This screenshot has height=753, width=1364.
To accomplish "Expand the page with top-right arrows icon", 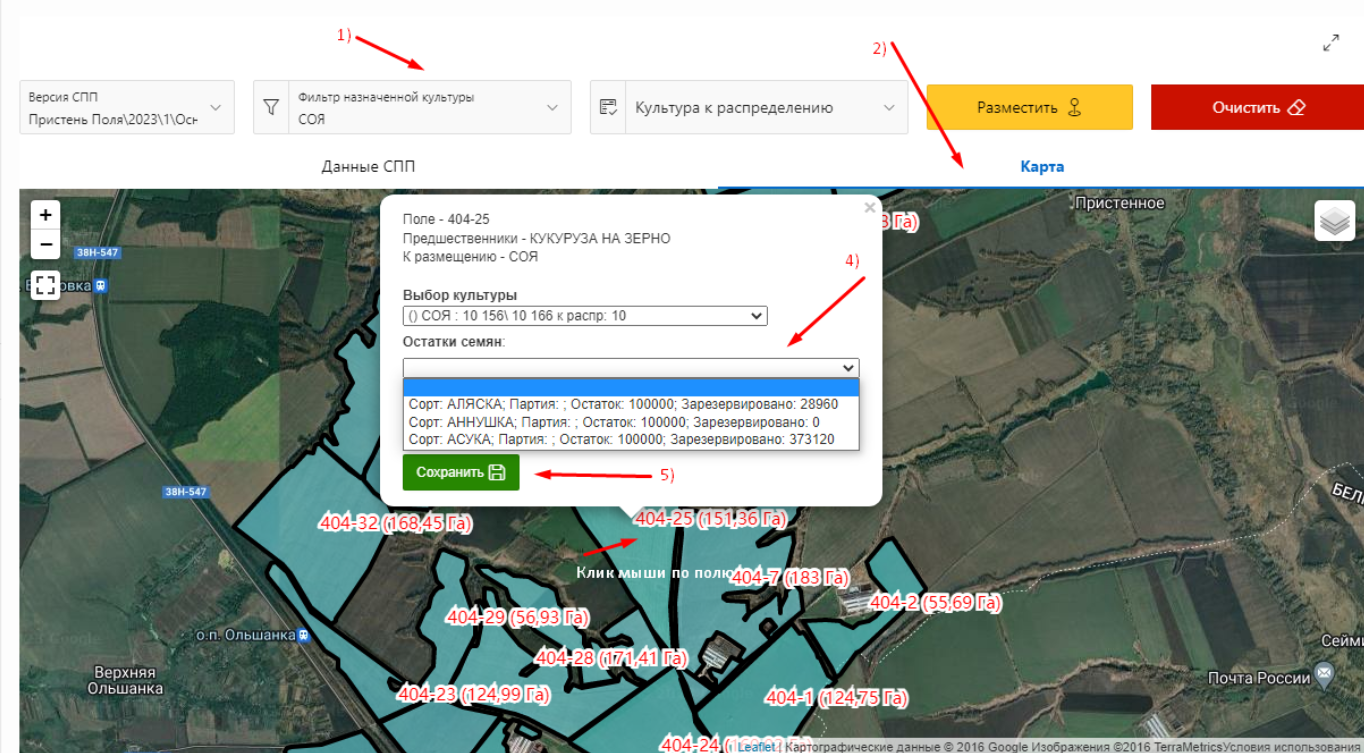I will [1331, 44].
